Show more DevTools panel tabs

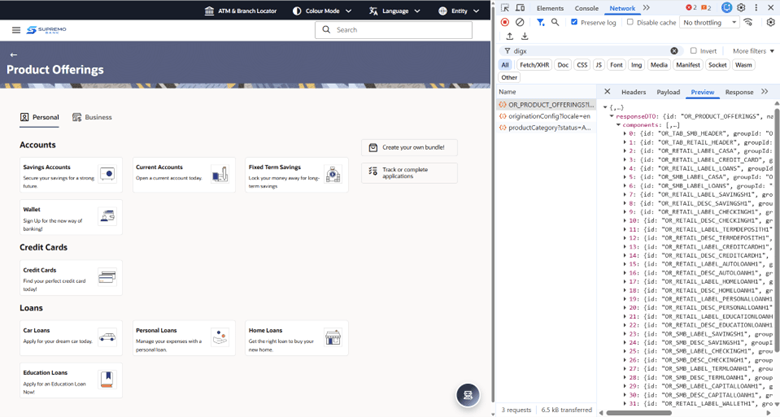646,8
